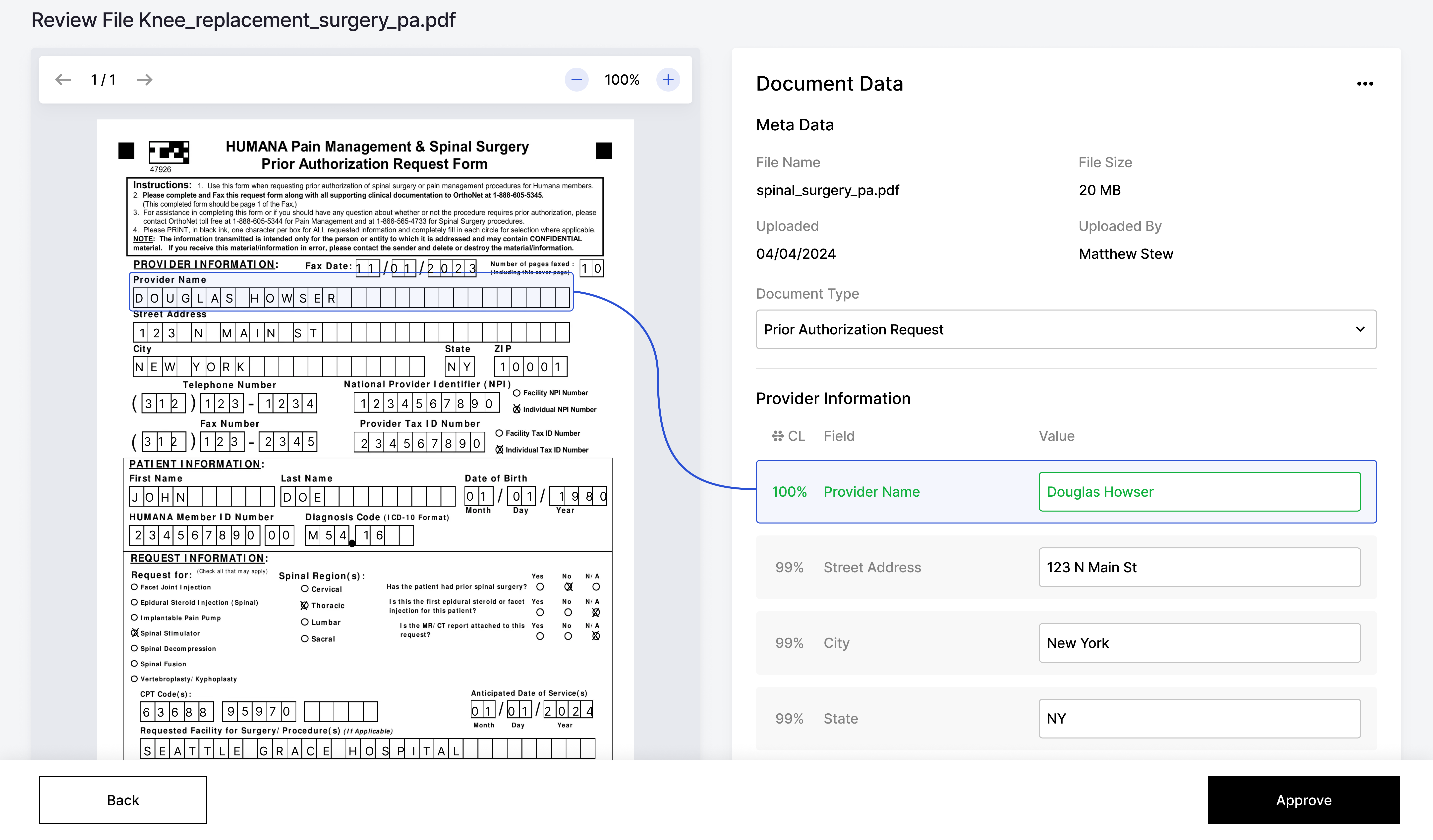Image resolution: width=1433 pixels, height=840 pixels.
Task: Check the Spinal Decompression option
Action: [x=135, y=648]
